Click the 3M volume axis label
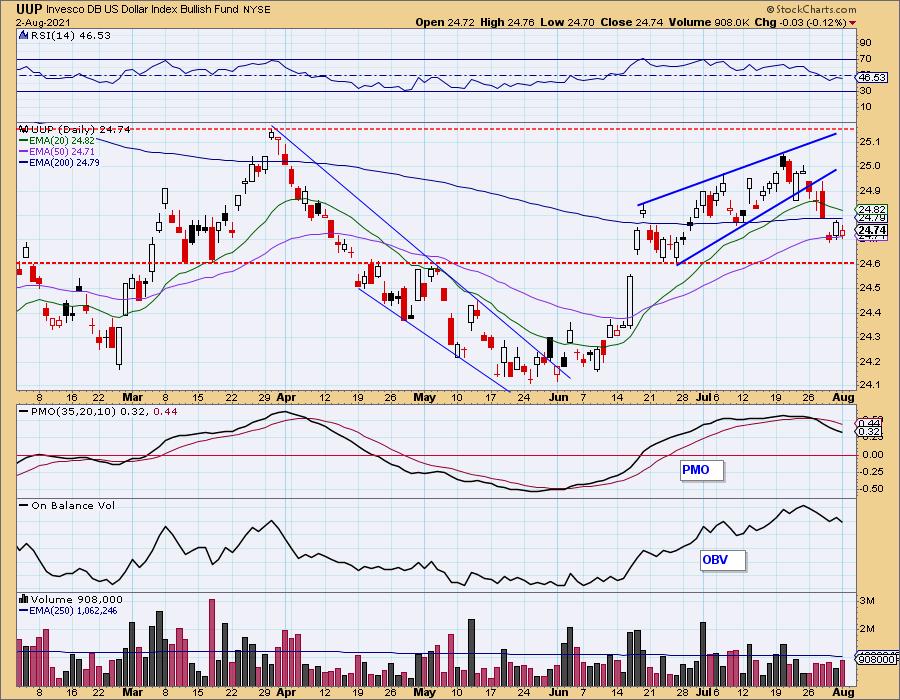The width and height of the screenshot is (900, 700). (867, 601)
